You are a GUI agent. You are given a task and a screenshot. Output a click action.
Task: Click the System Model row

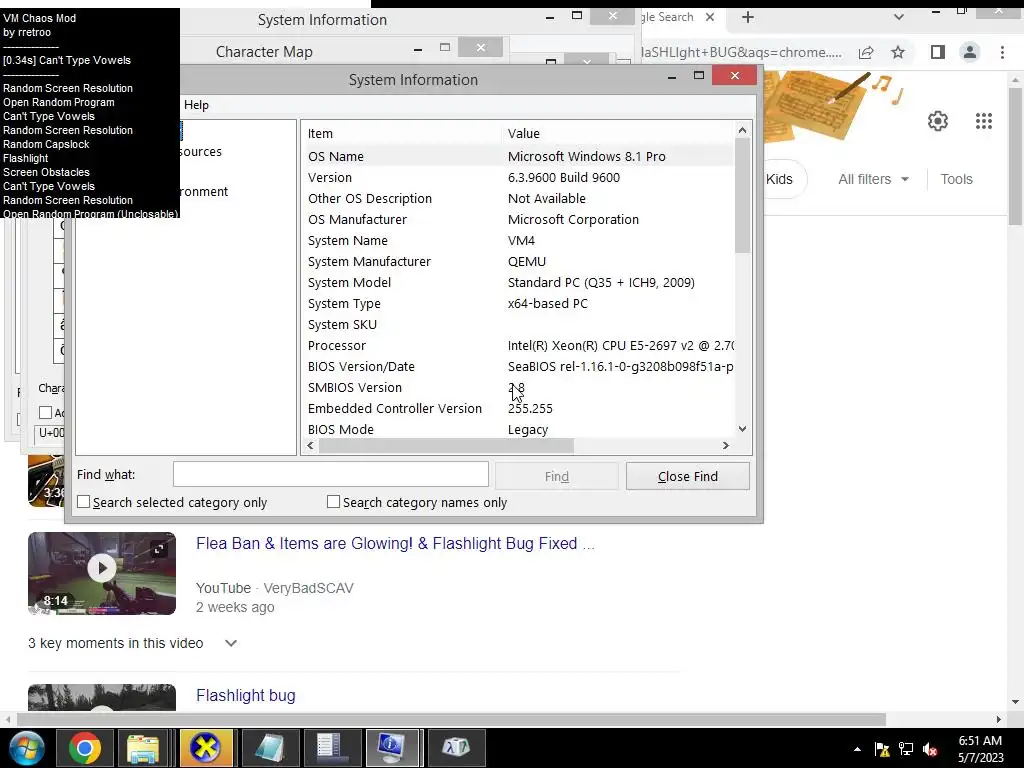(520, 282)
